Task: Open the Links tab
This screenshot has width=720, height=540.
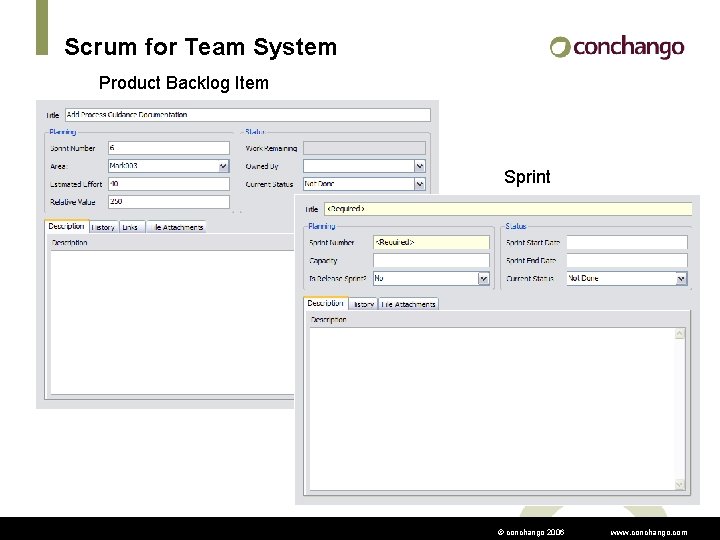Action: pos(131,227)
